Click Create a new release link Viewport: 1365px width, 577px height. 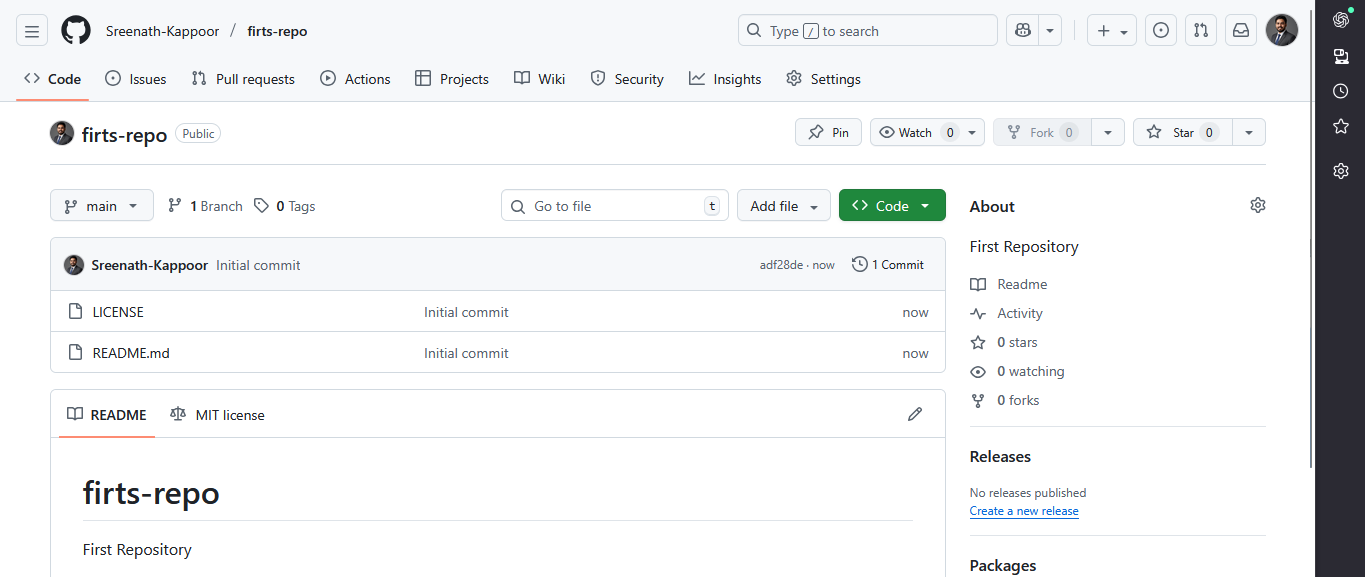[1023, 510]
